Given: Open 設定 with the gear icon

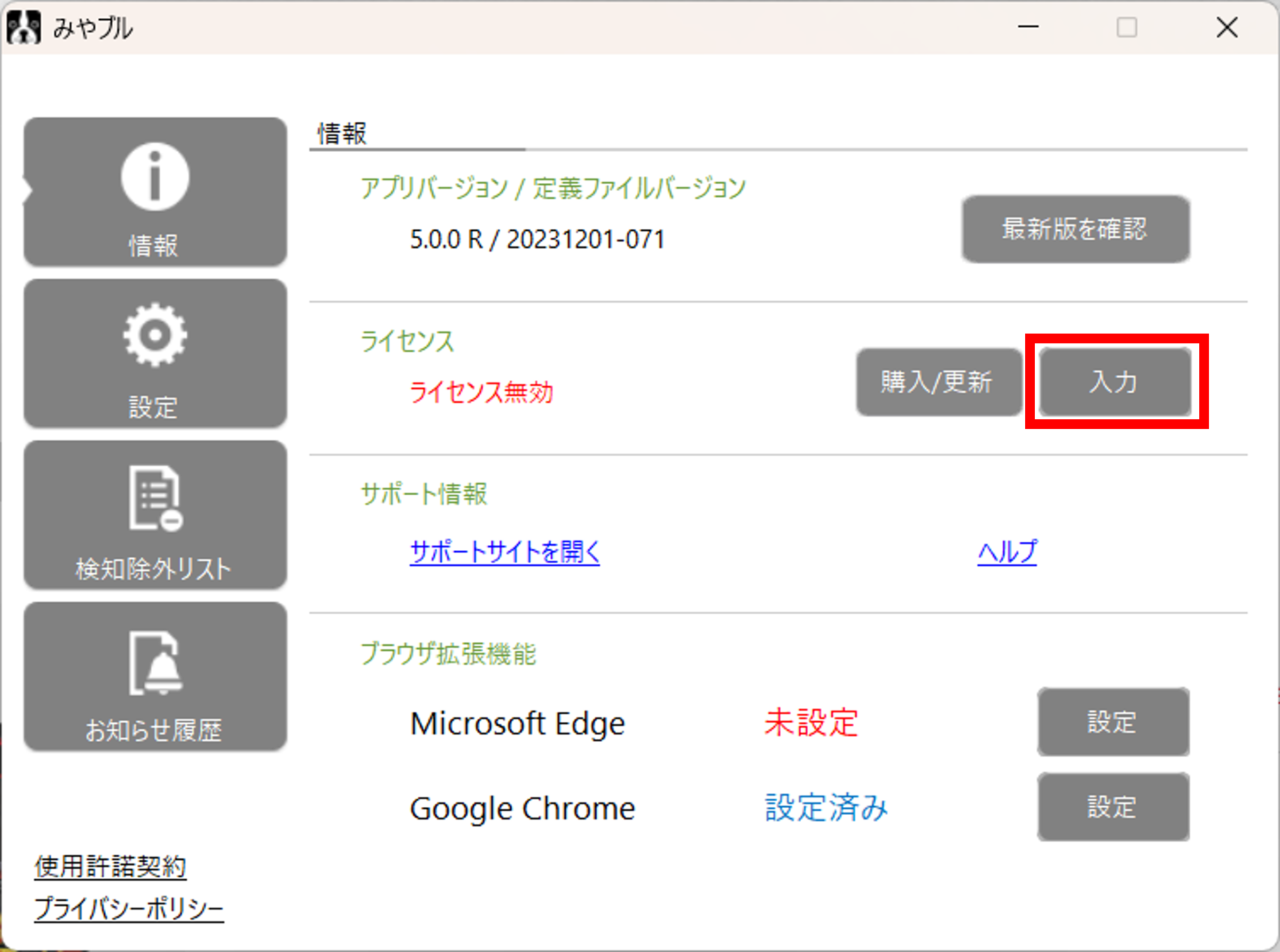Looking at the screenshot, I should click(155, 336).
